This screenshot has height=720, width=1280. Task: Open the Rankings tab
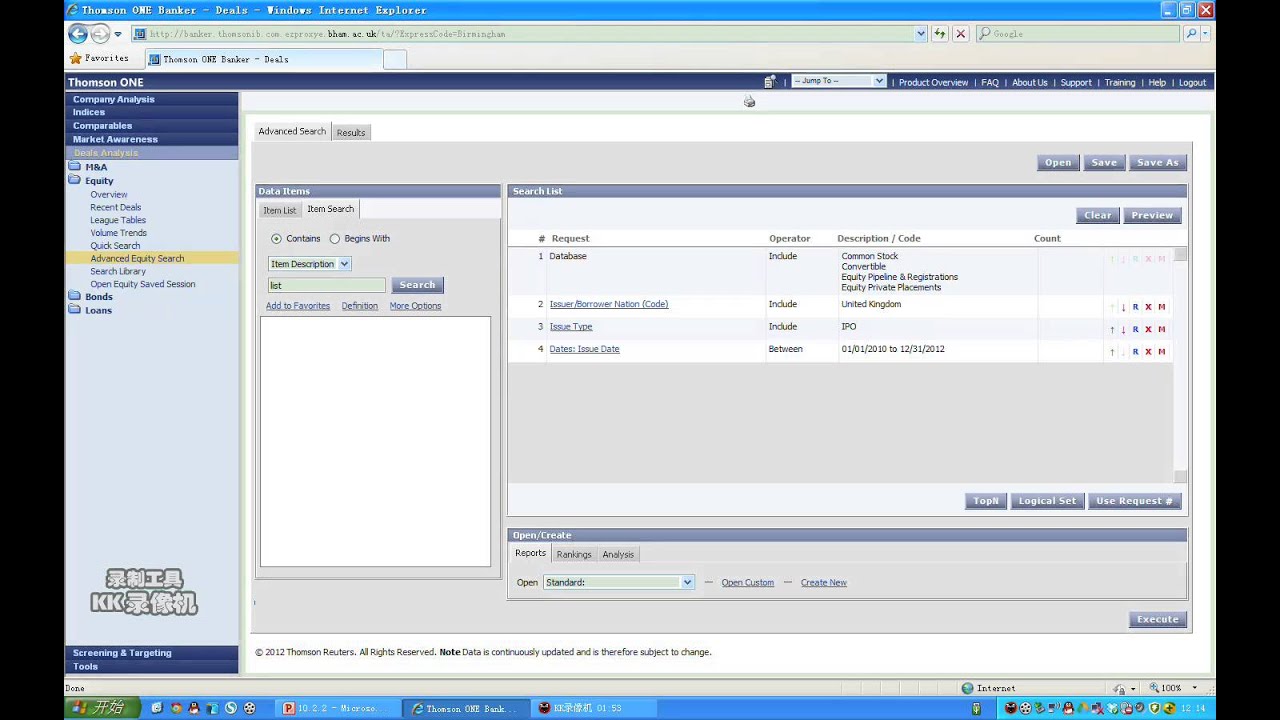click(574, 554)
